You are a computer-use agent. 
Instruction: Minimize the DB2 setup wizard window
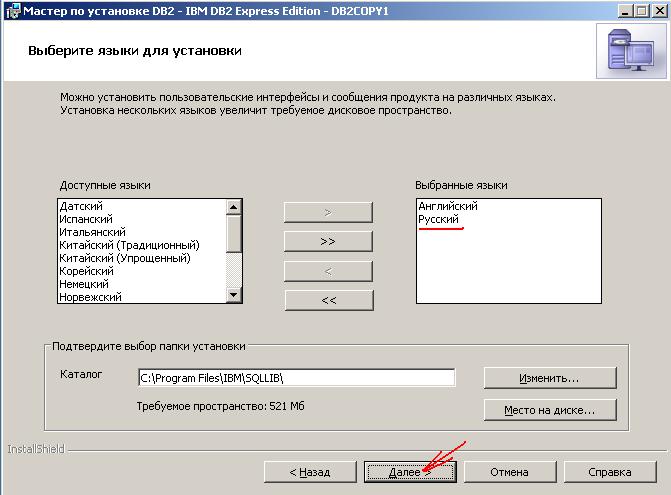click(625, 10)
